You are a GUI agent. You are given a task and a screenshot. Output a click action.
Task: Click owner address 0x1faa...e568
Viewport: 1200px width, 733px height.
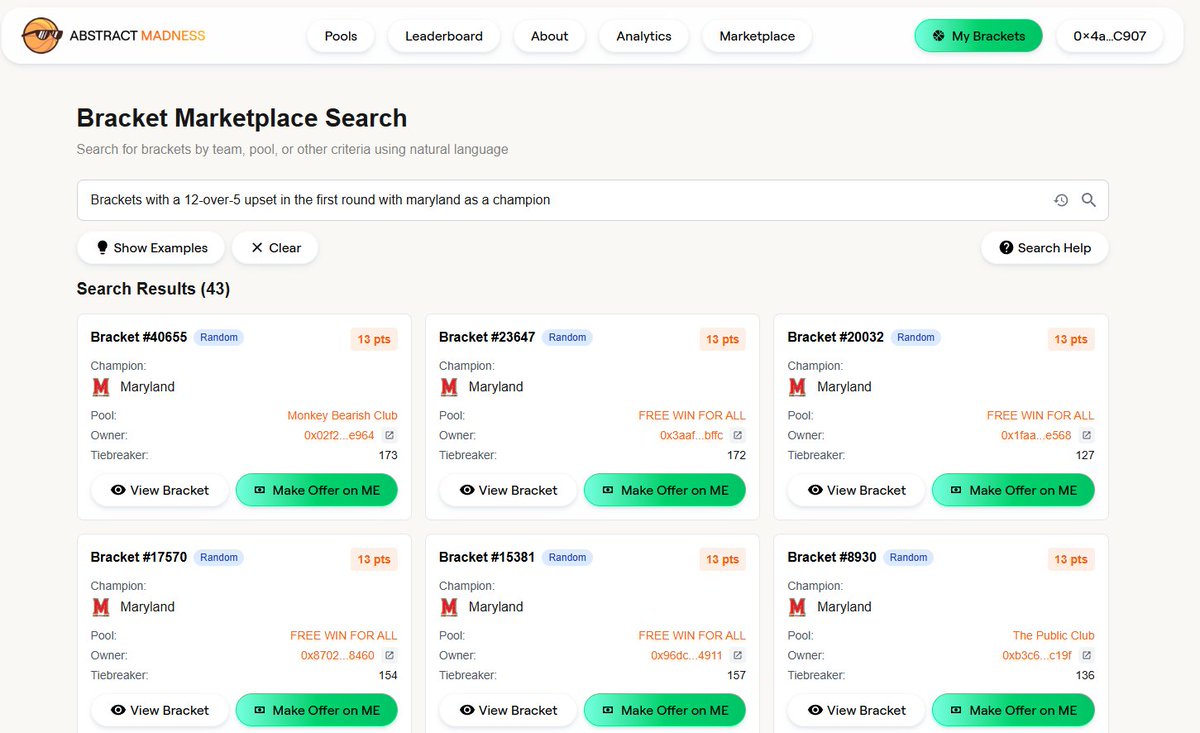point(1036,435)
